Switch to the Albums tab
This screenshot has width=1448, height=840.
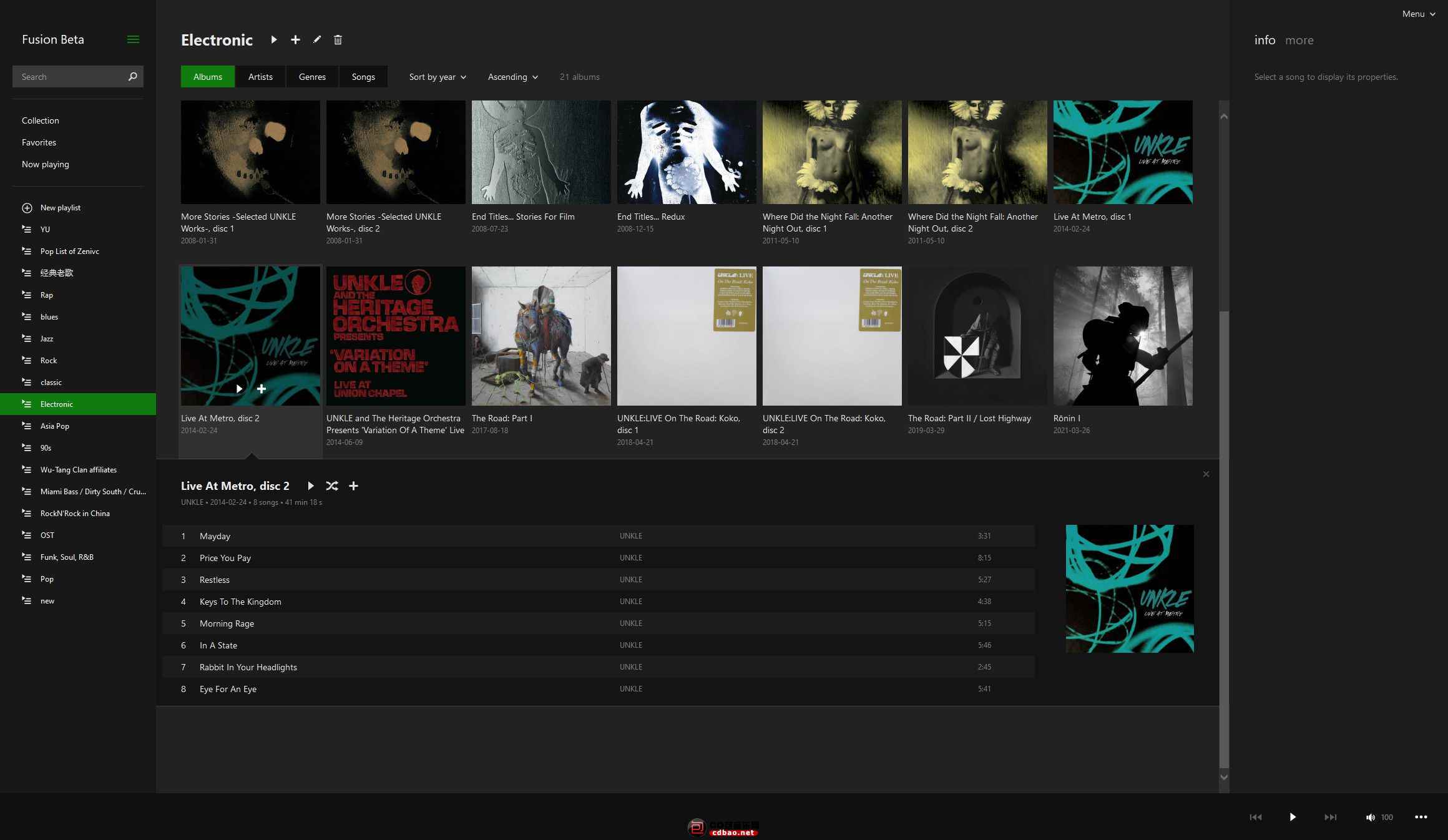click(x=208, y=77)
